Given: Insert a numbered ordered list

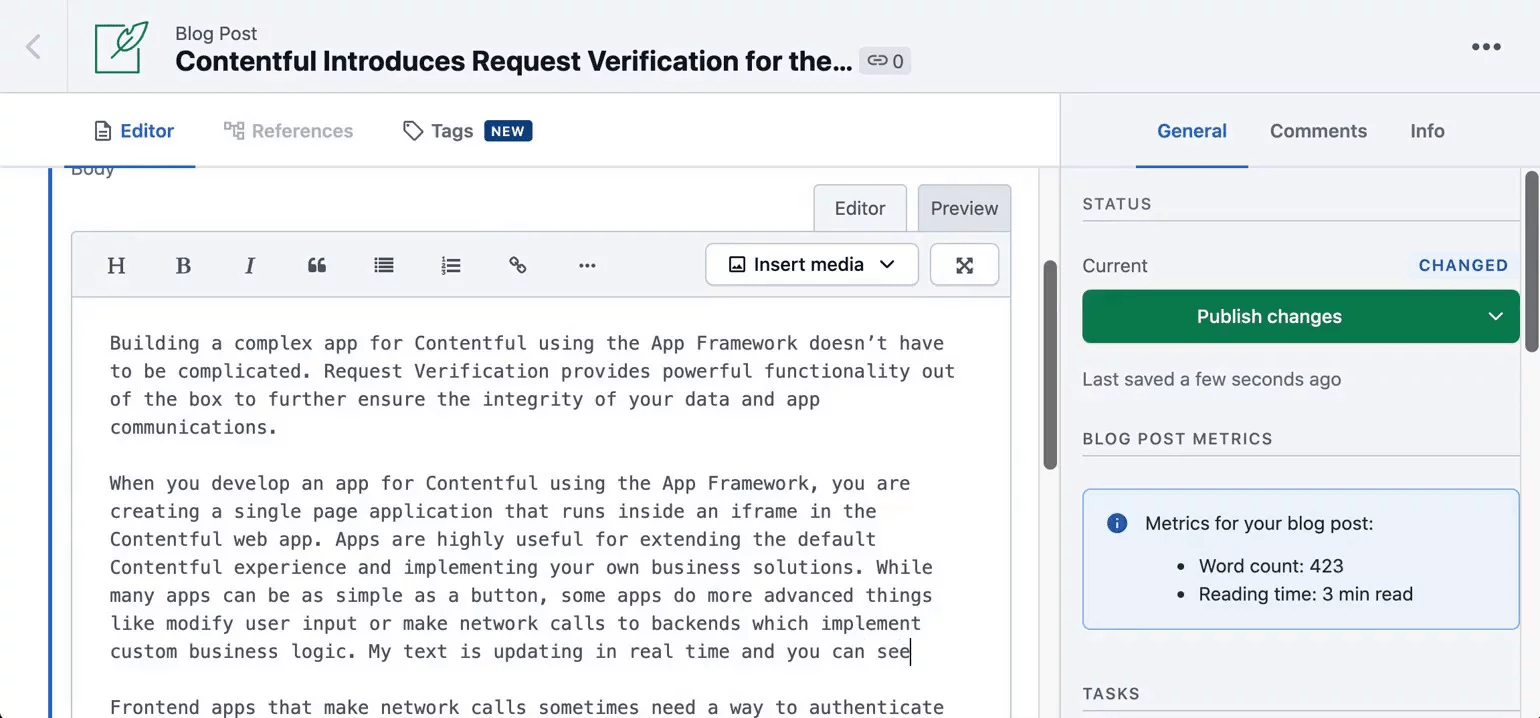Looking at the screenshot, I should [x=451, y=265].
